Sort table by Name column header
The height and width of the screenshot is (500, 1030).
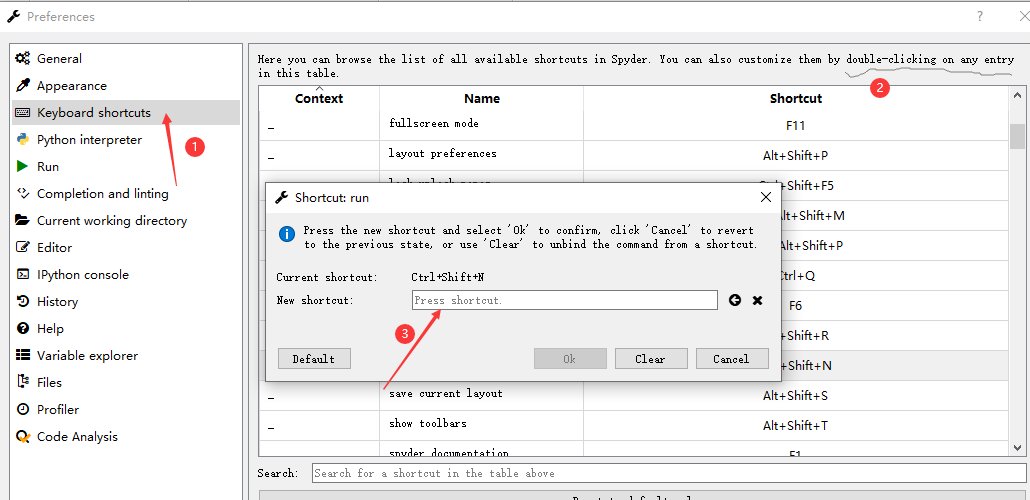[x=481, y=98]
